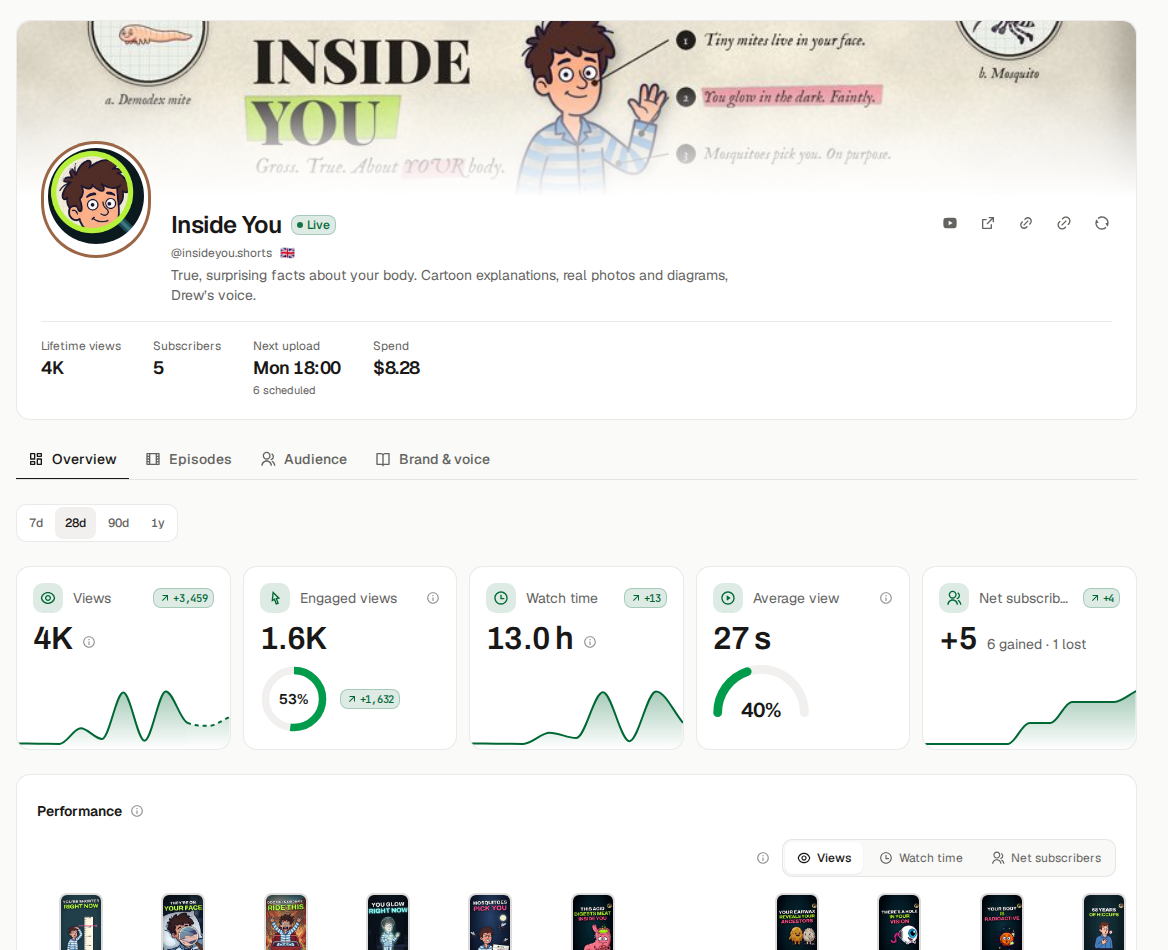This screenshot has height=950, width=1168.
Task: Click the people icon on the Net subscribers card
Action: coord(954,598)
